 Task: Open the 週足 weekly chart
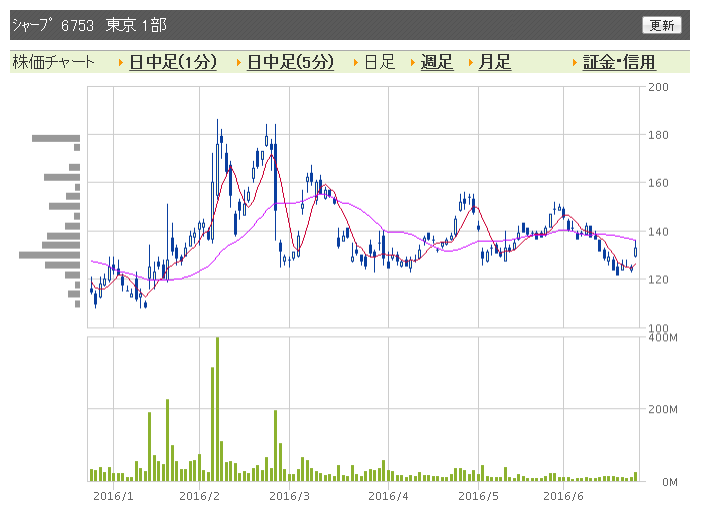[x=437, y=62]
